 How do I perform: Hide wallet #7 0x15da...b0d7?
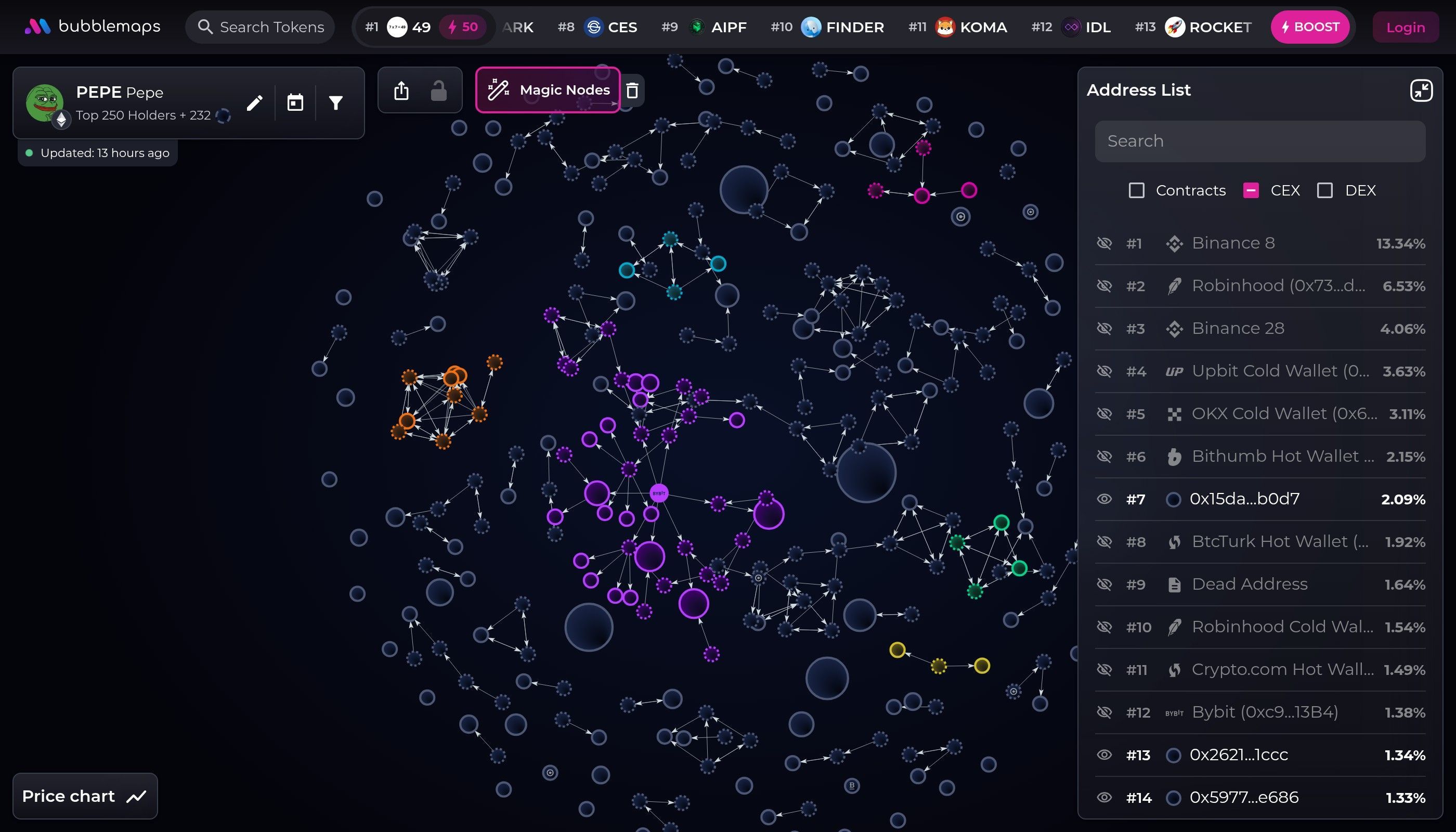[1105, 498]
